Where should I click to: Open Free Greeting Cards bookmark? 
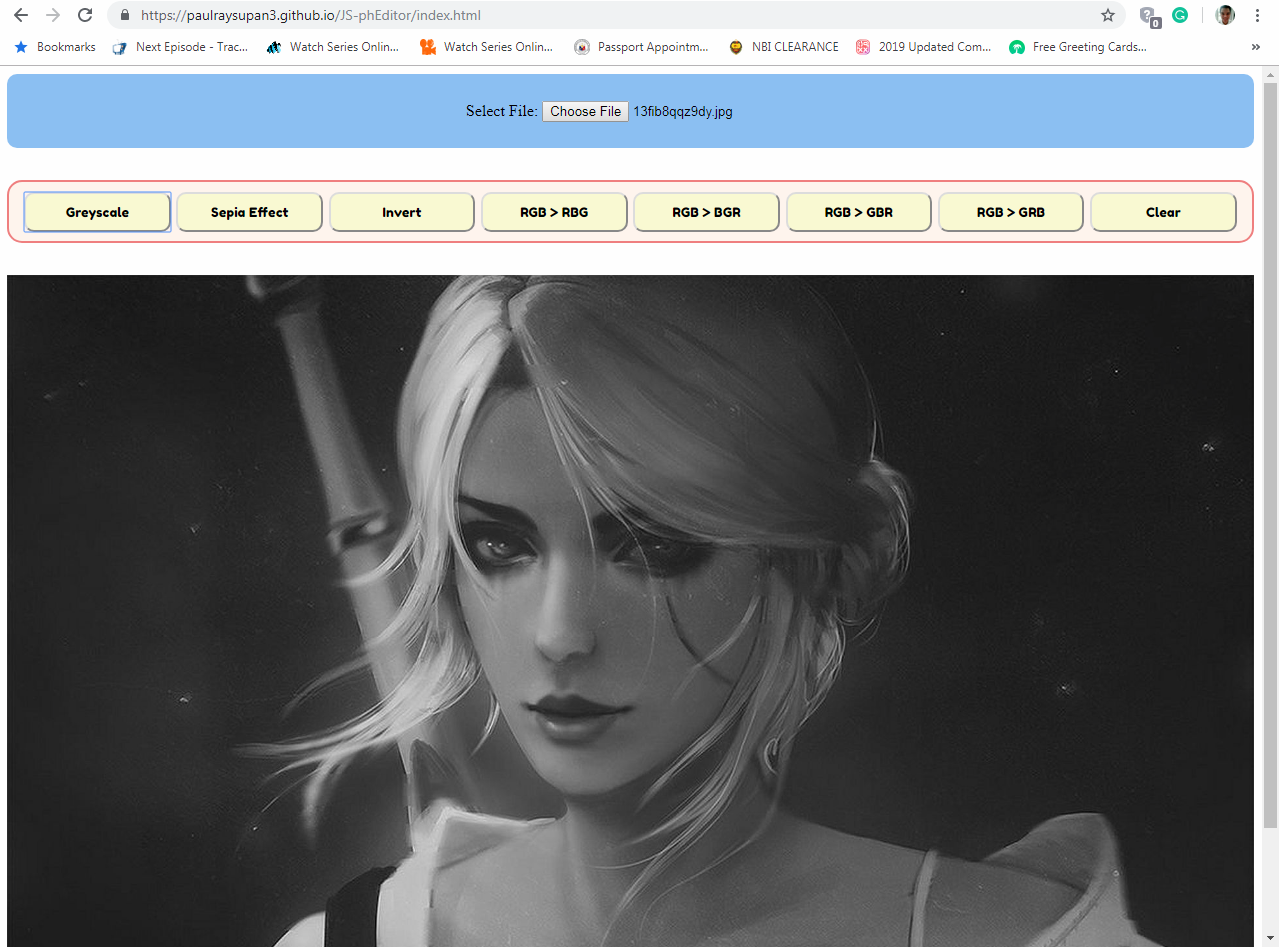[x=1078, y=47]
